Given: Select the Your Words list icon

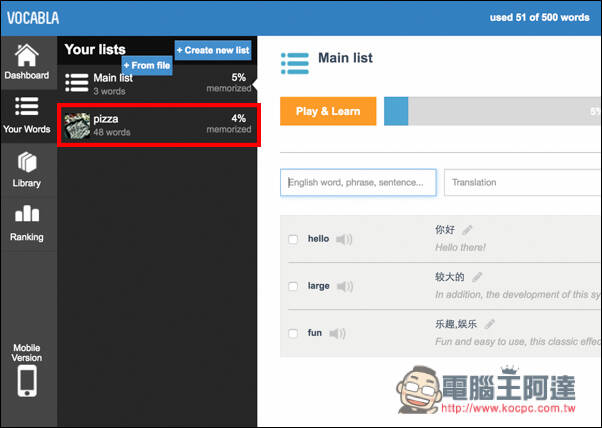Looking at the screenshot, I should pos(26,106).
